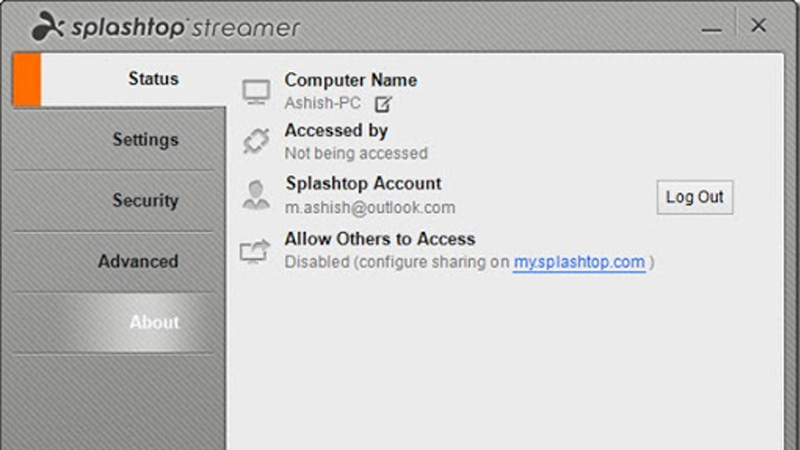Click the Ashish-PC computer name text

click(322, 103)
